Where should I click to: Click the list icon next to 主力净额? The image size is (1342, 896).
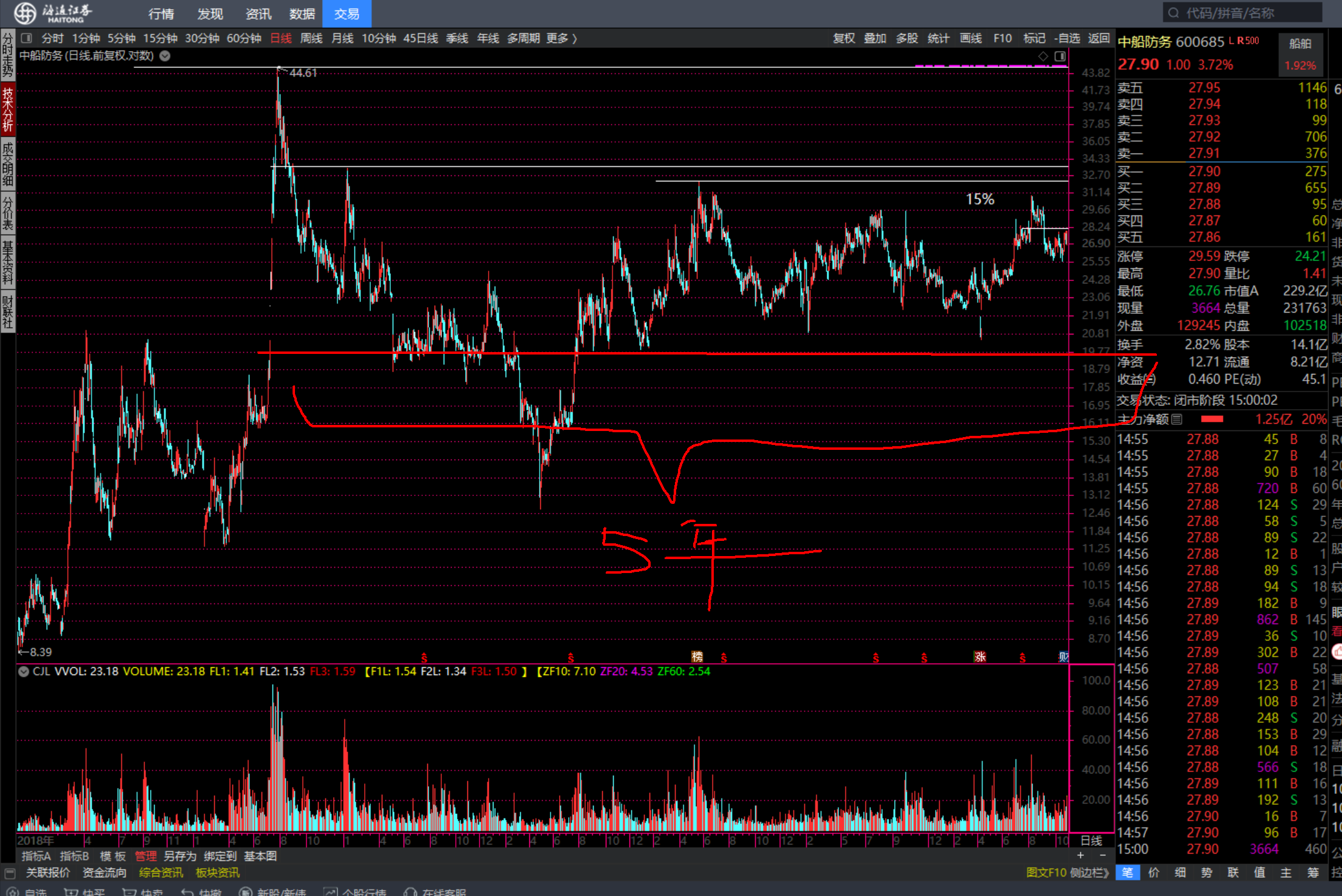pos(1176,419)
